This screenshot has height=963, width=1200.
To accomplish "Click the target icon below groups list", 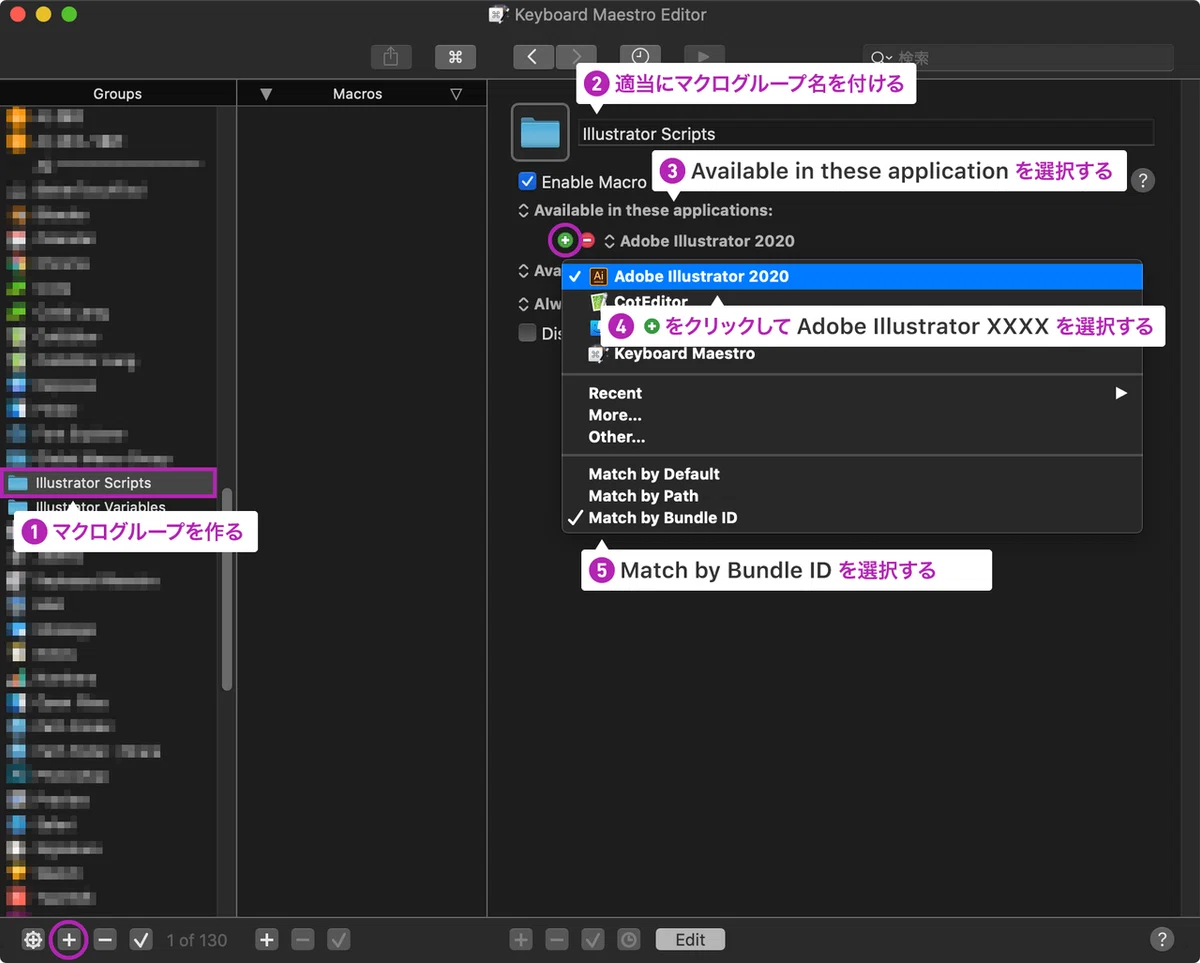I will click(33, 940).
